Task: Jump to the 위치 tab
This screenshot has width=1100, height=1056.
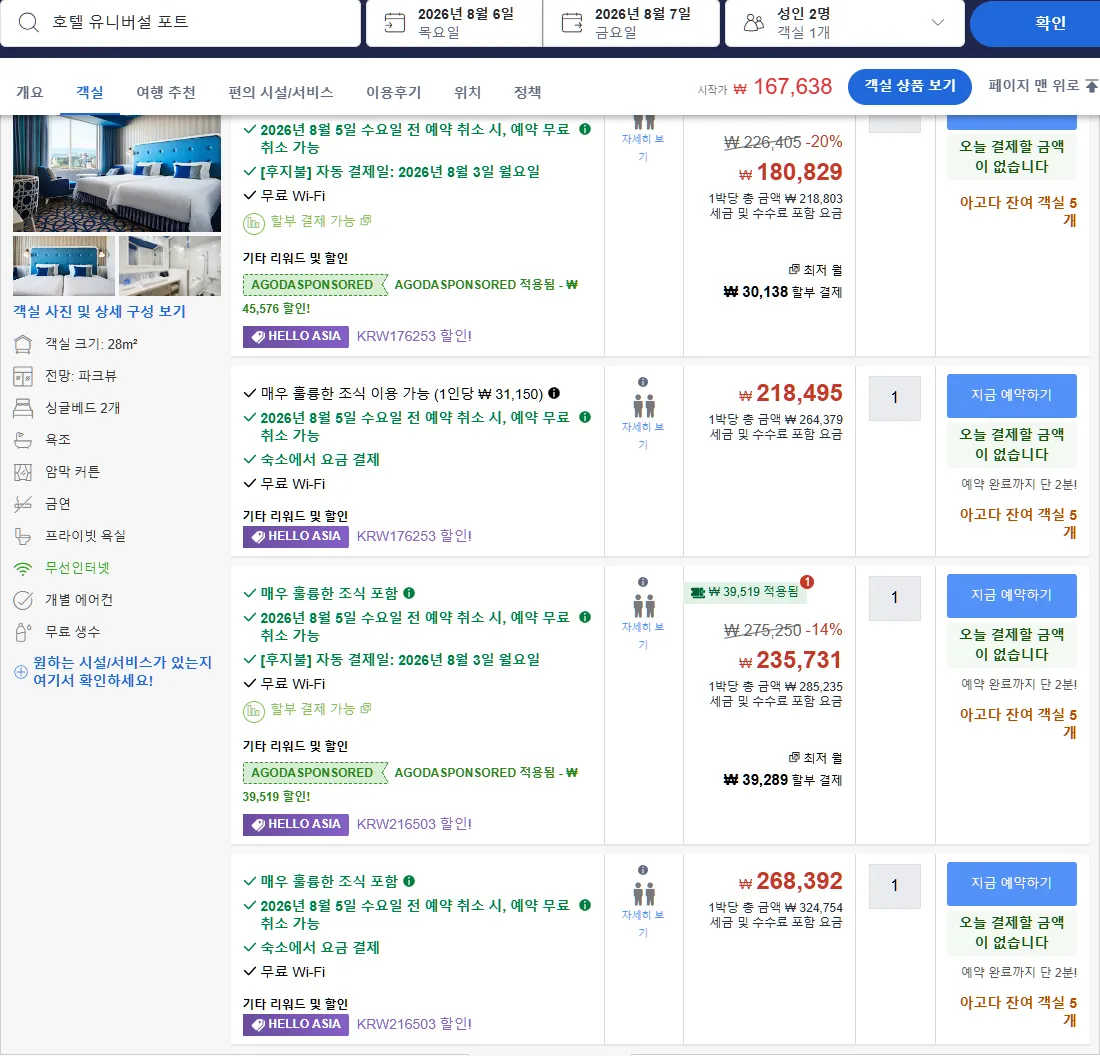Action: click(467, 92)
